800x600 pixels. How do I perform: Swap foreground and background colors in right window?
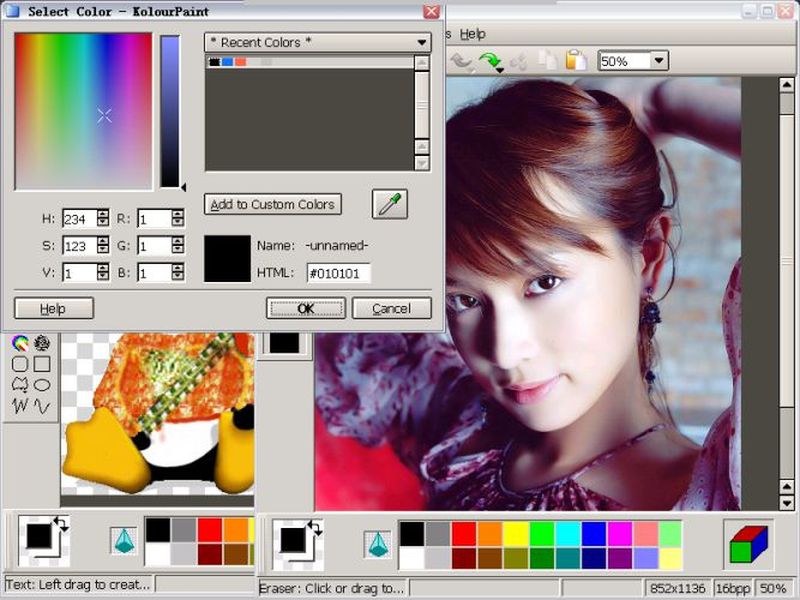point(316,525)
